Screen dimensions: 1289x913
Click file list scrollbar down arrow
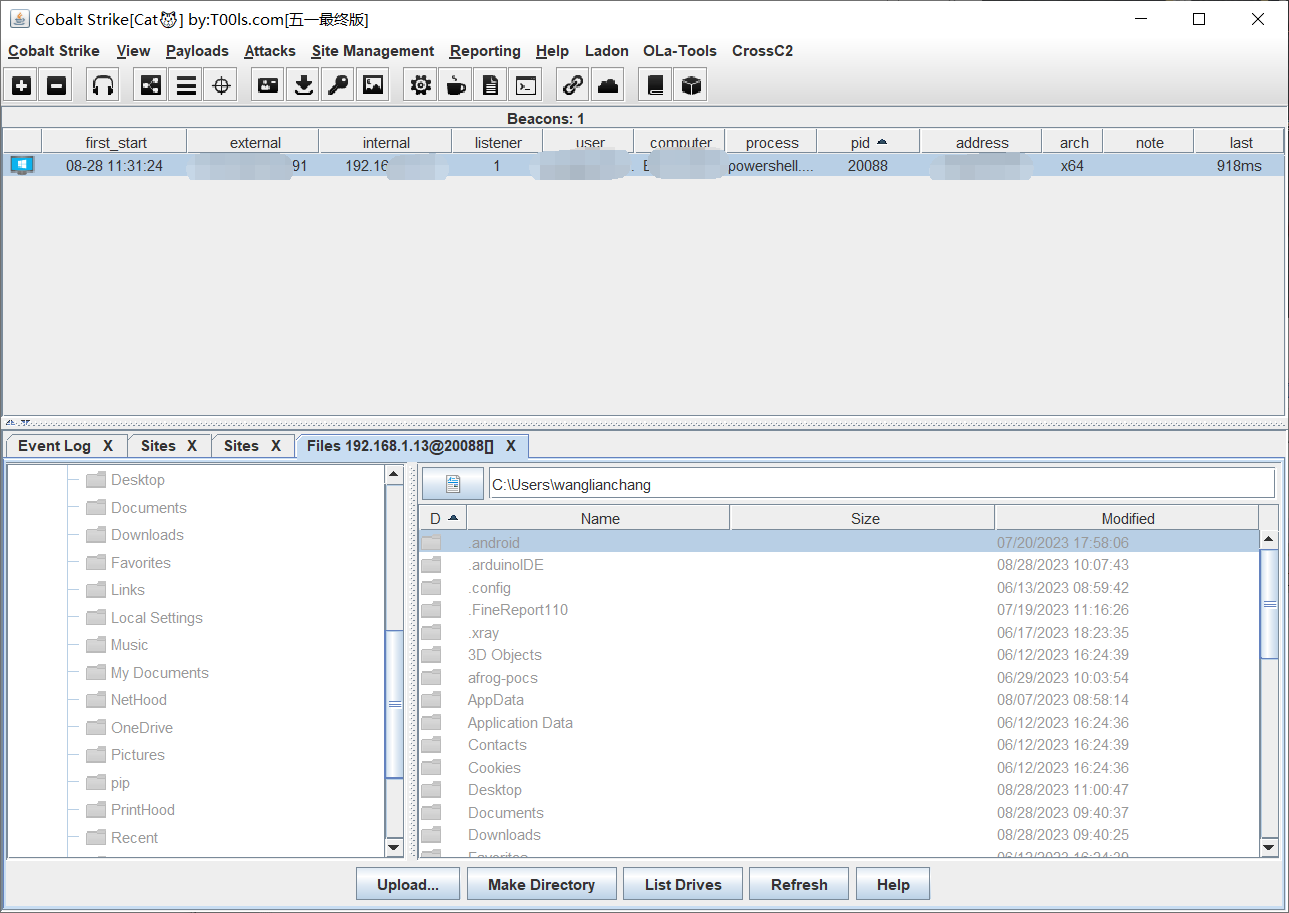tap(1269, 847)
